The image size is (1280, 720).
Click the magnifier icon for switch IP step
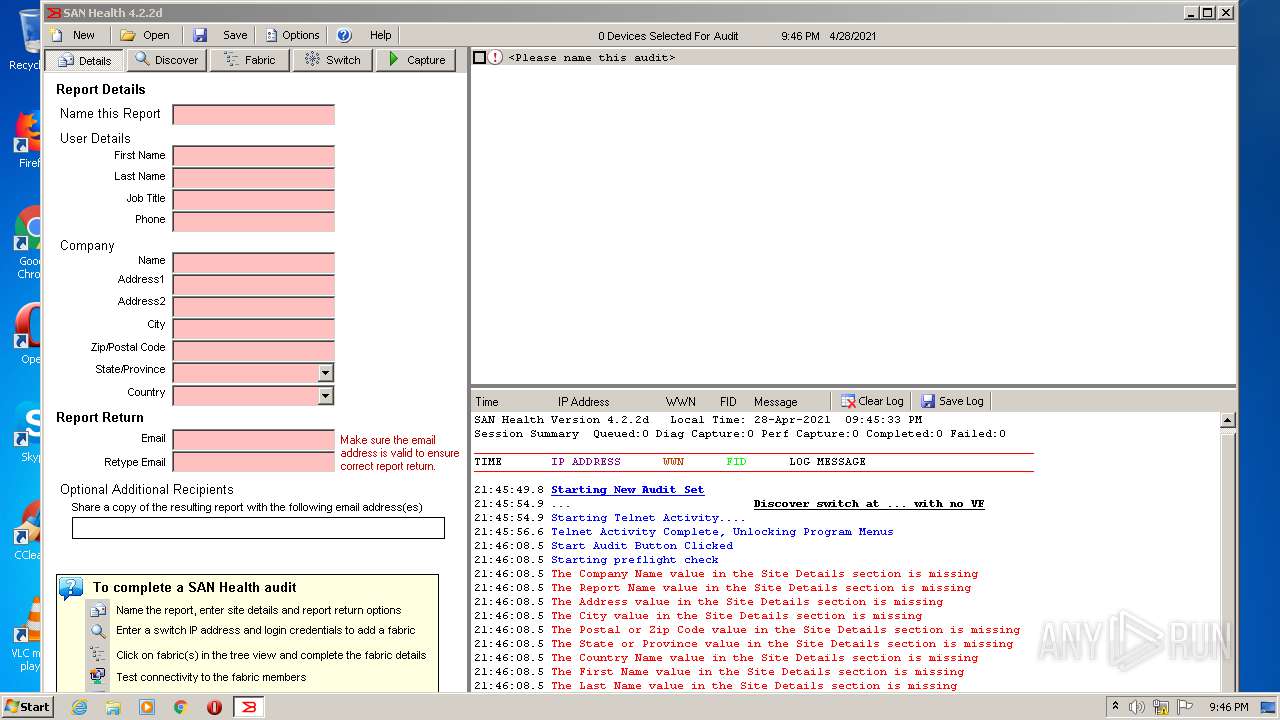click(98, 631)
